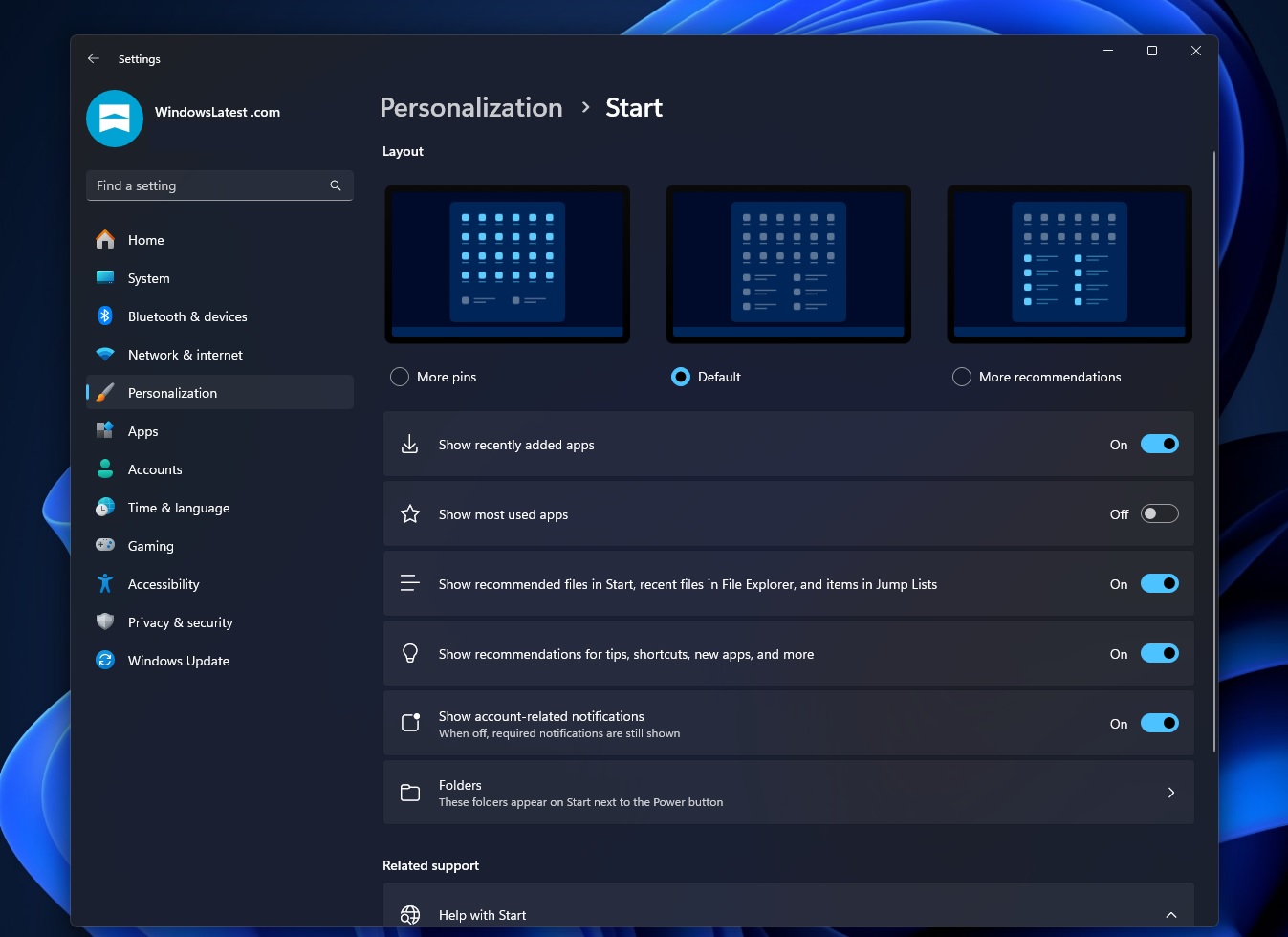Click the Privacy shield icon
This screenshot has height=937, width=1288.
point(105,621)
